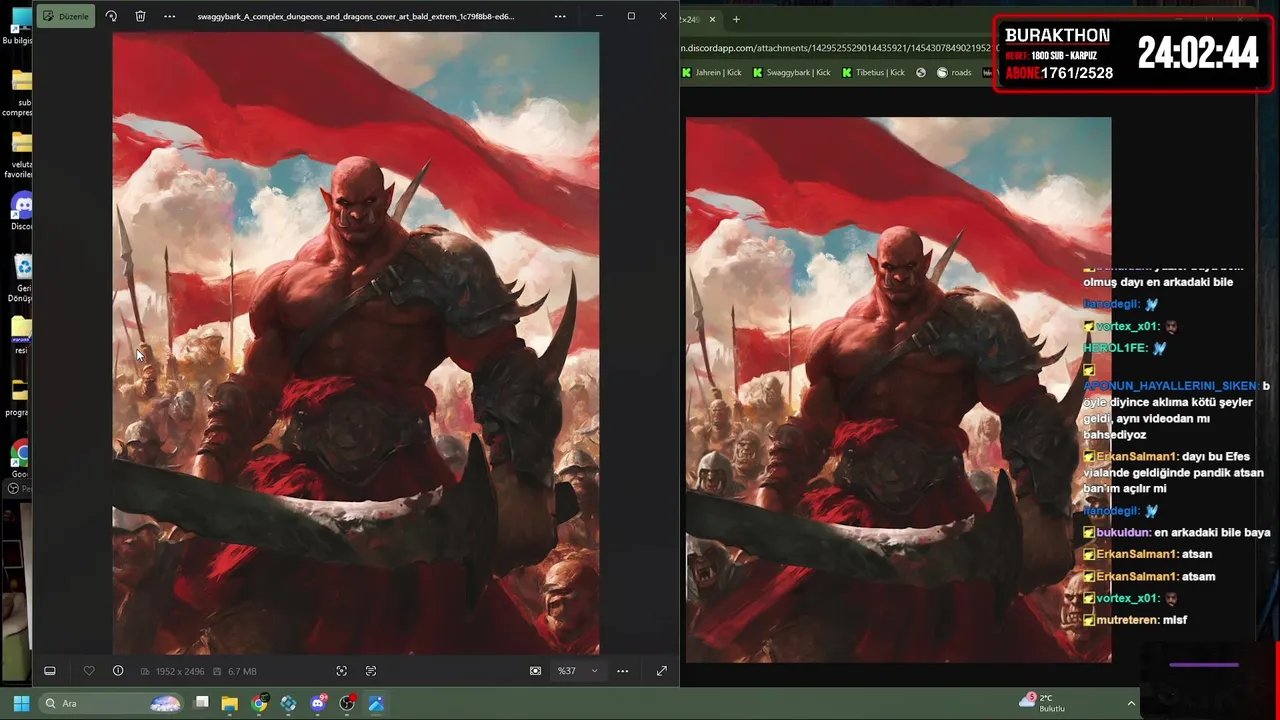Enter fullscreen with the expand arrows icon
Viewport: 1280px width, 720px height.
click(x=661, y=671)
